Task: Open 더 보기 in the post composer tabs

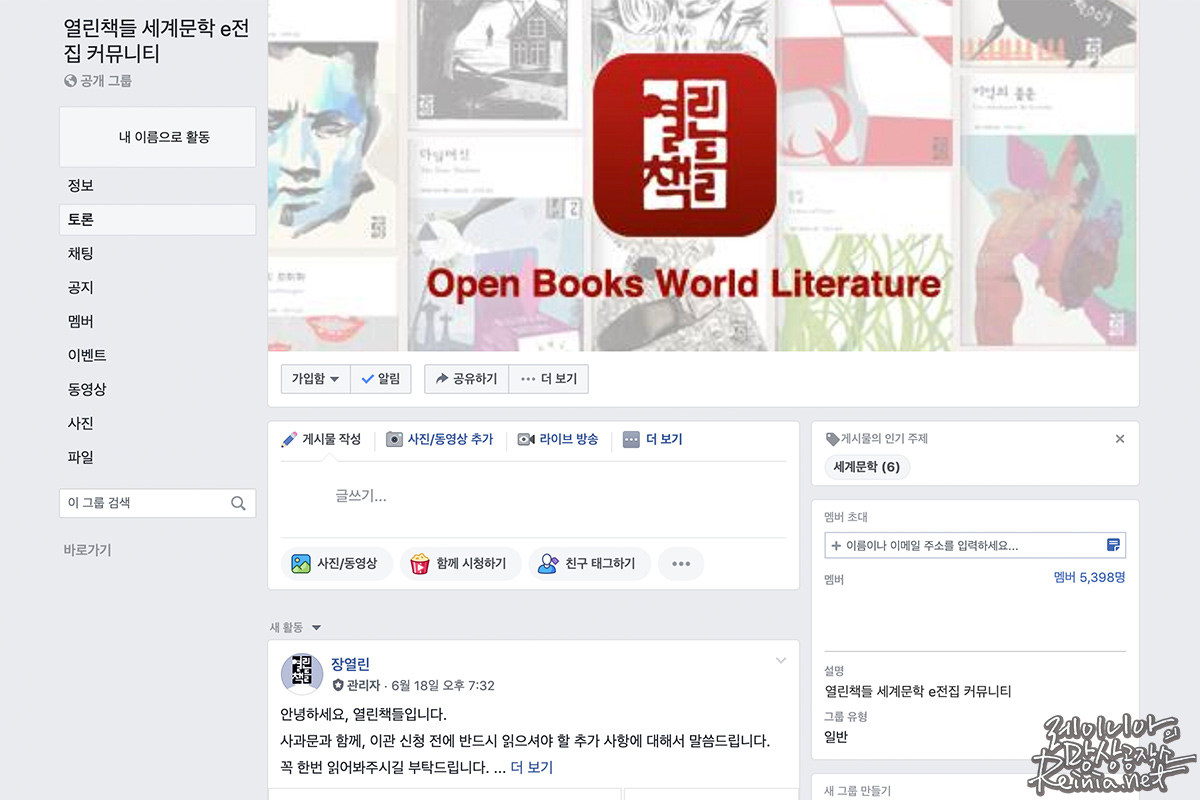Action: click(x=652, y=439)
